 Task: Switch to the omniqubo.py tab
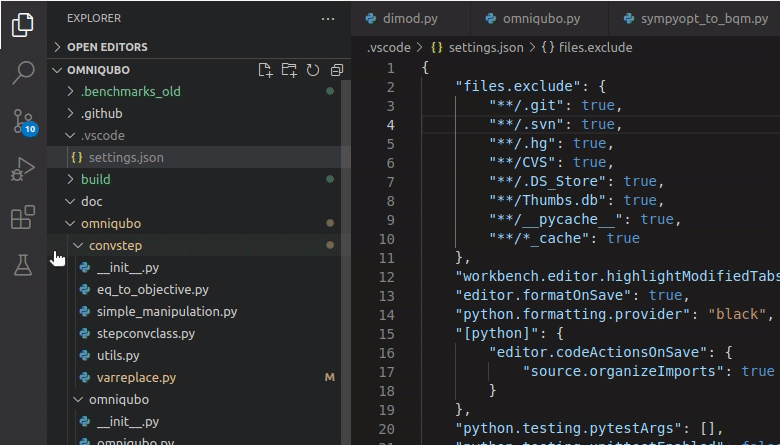coord(541,19)
